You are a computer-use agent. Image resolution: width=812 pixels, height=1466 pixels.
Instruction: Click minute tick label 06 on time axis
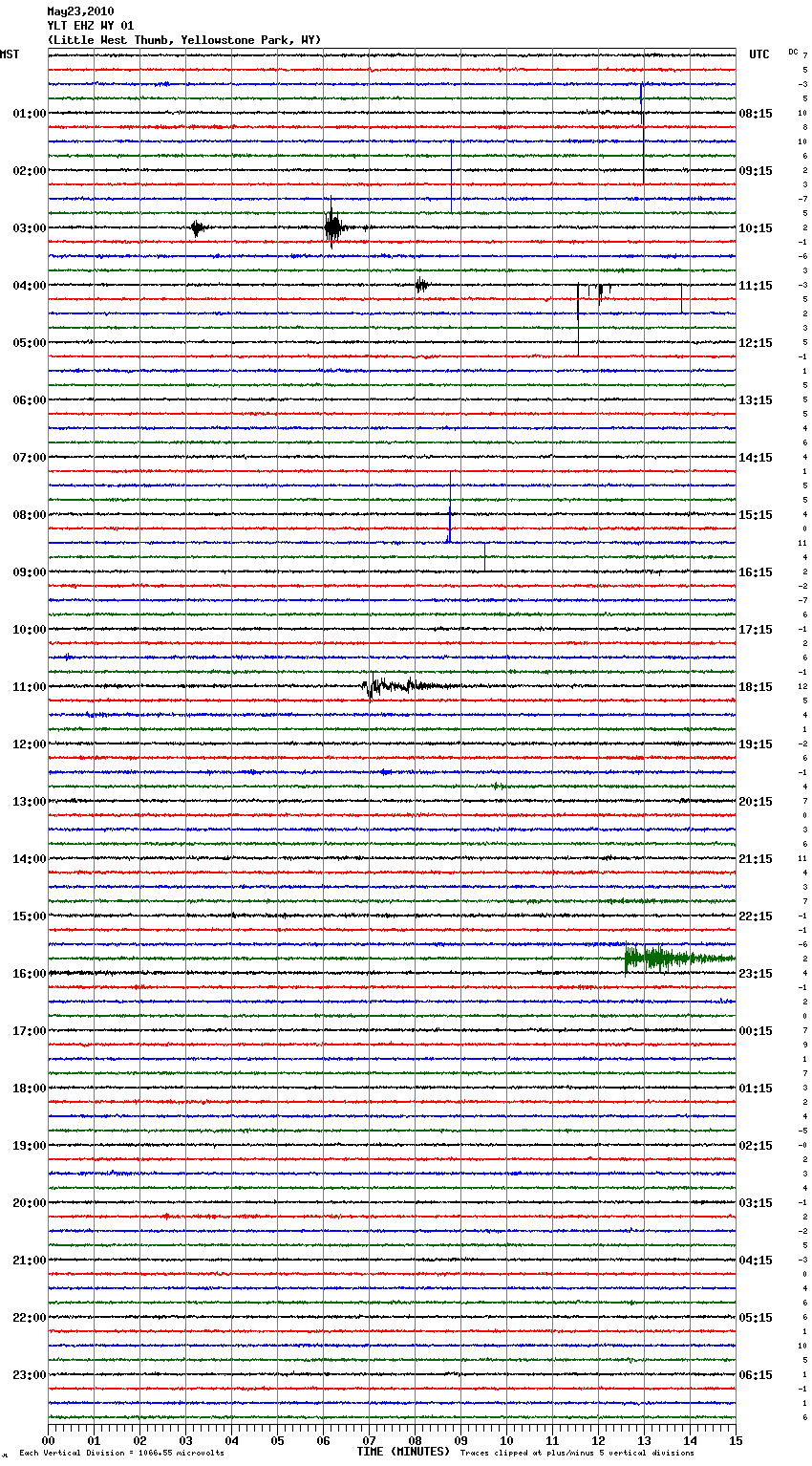tap(323, 1440)
